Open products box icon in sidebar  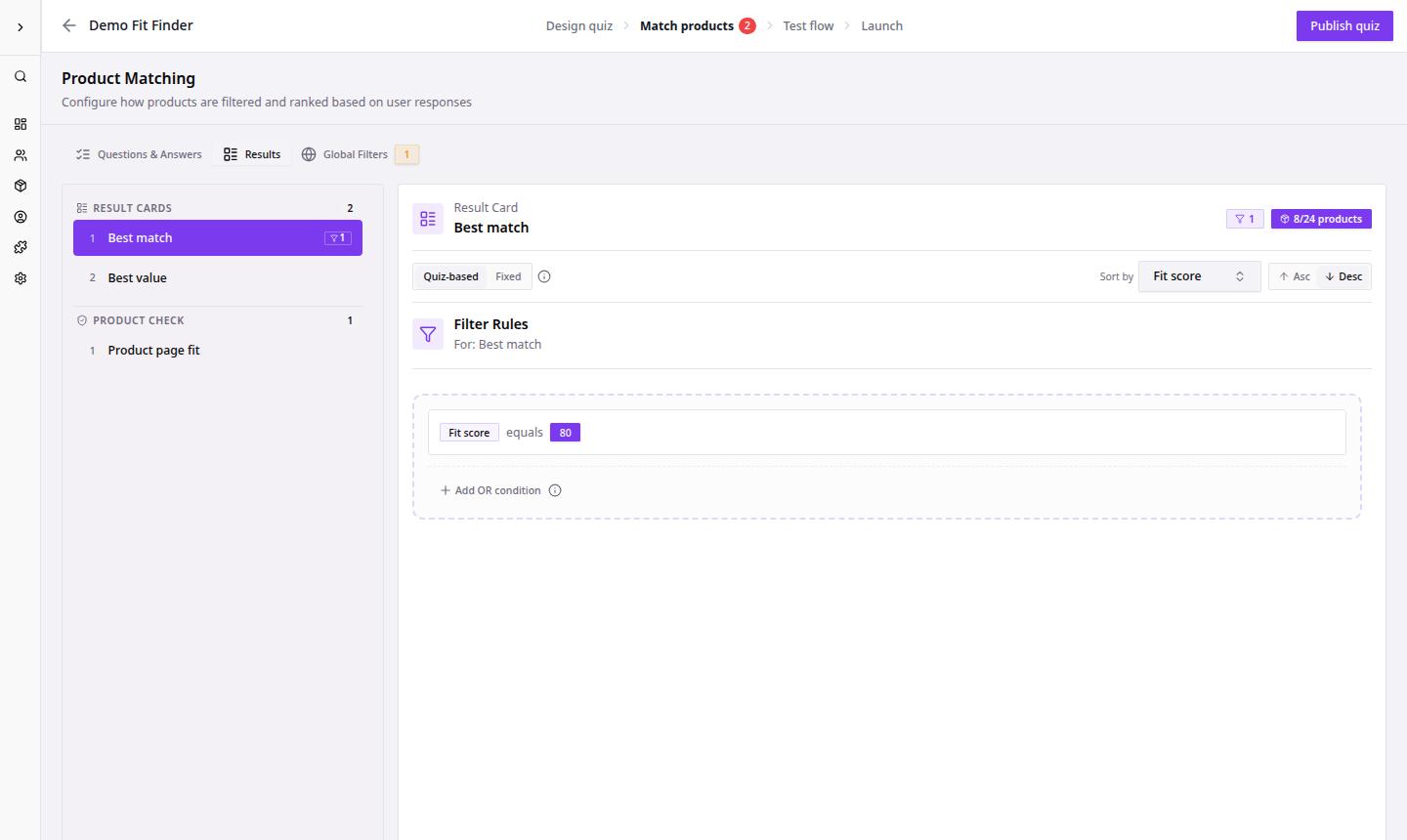point(21,186)
